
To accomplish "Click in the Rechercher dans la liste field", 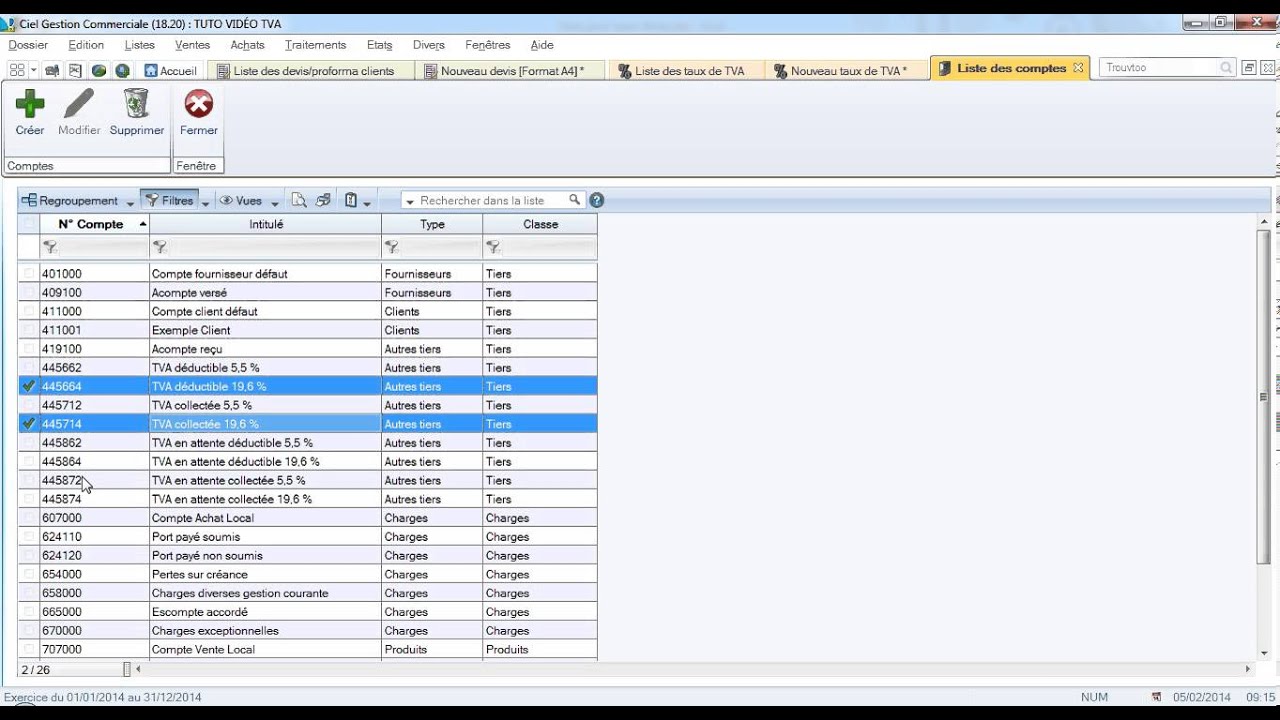I will [492, 200].
